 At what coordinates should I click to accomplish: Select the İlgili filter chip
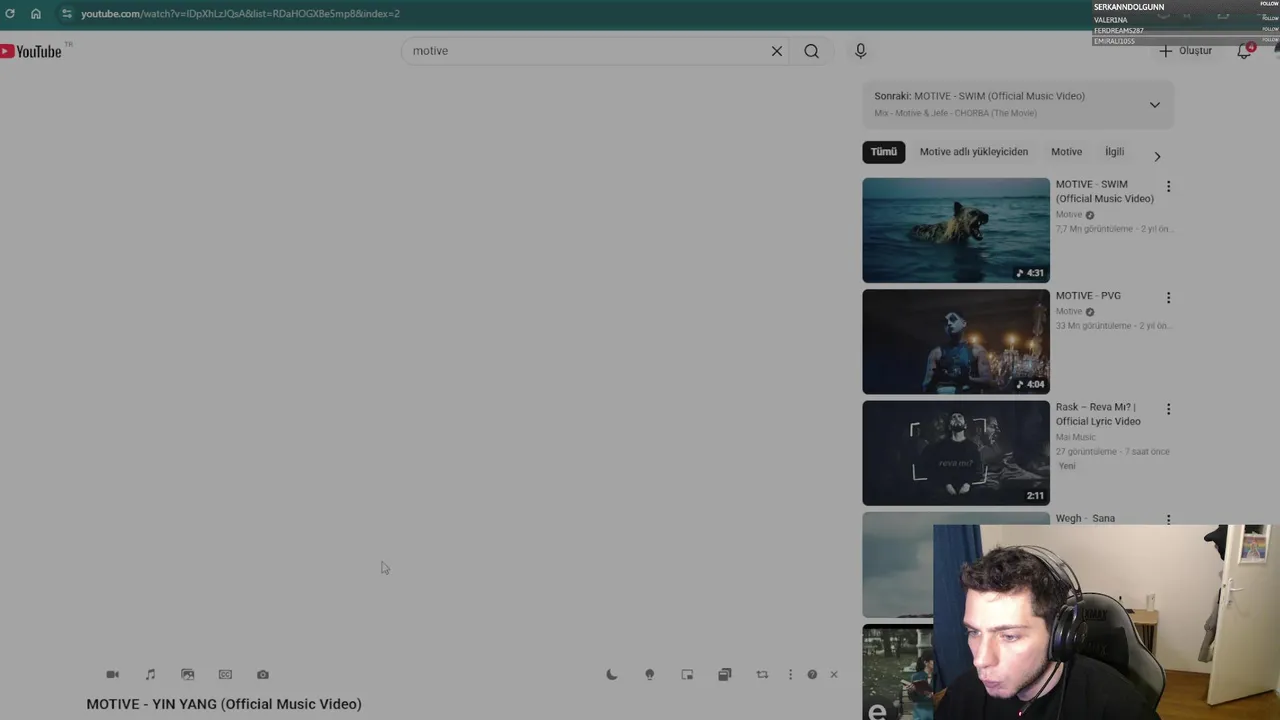point(1115,152)
